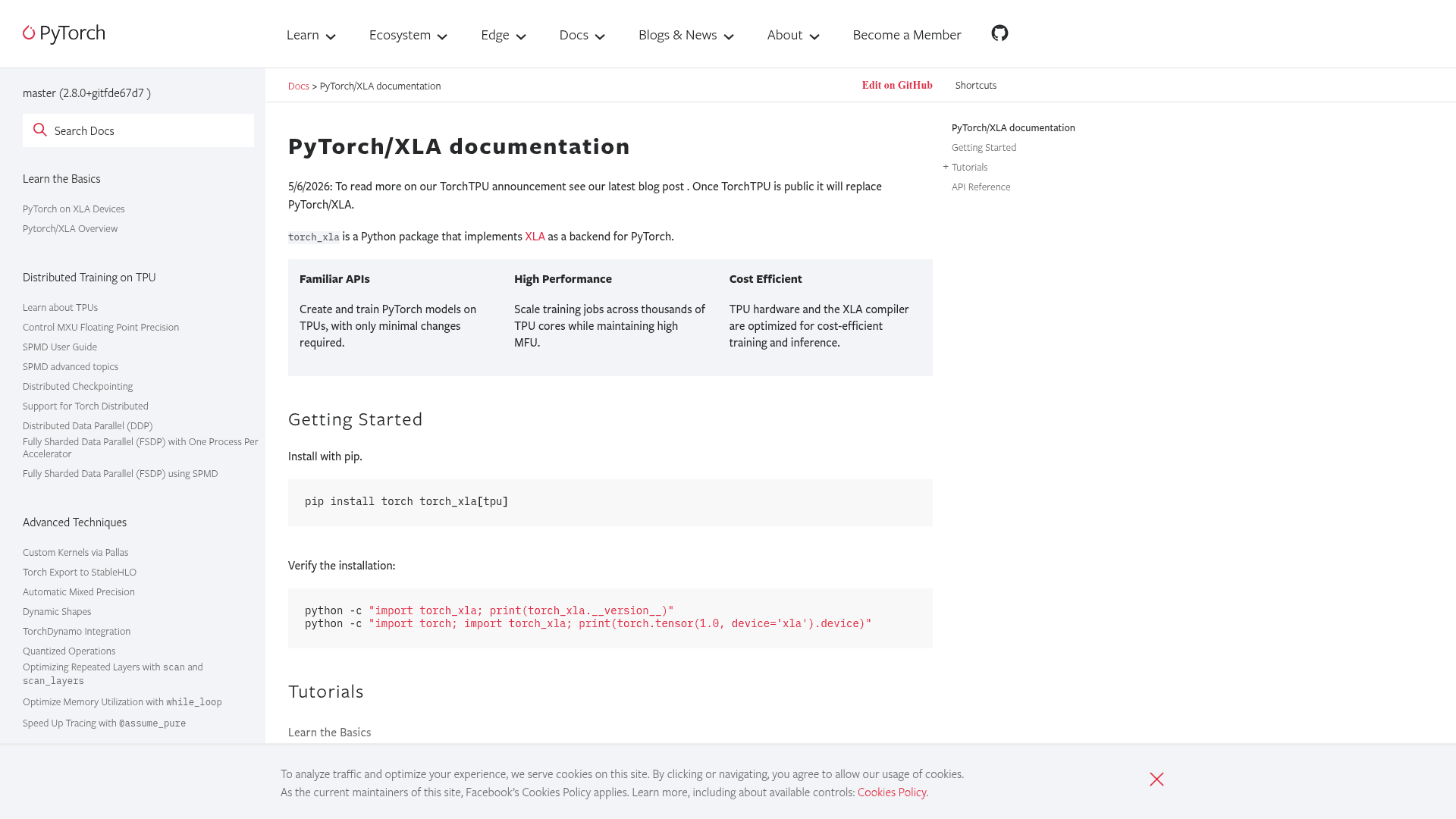Open SPMD advanced topics
This screenshot has height=819, width=1456.
click(x=71, y=367)
